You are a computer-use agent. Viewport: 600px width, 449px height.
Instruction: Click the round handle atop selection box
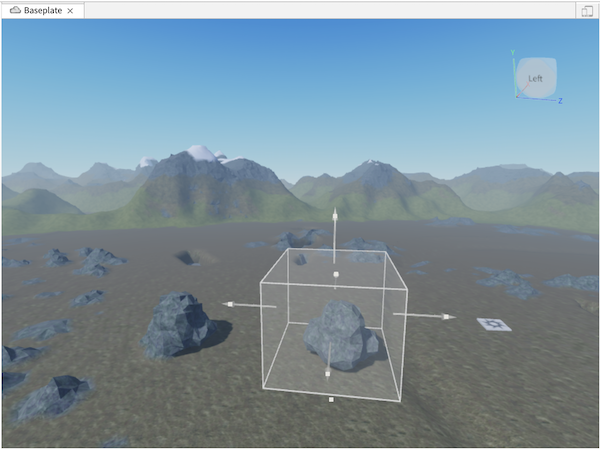pos(336,274)
